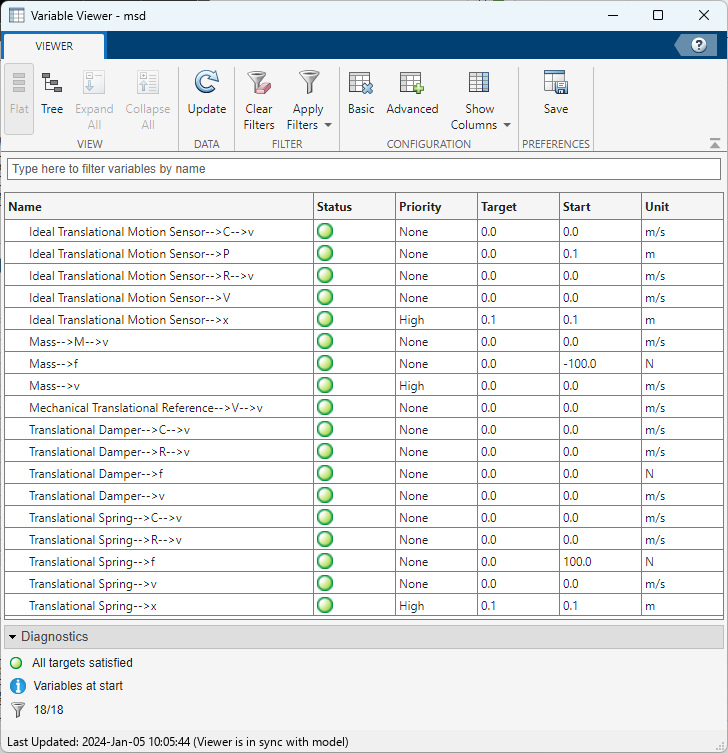Select Basic configuration
This screenshot has height=753, width=728.
[361, 94]
